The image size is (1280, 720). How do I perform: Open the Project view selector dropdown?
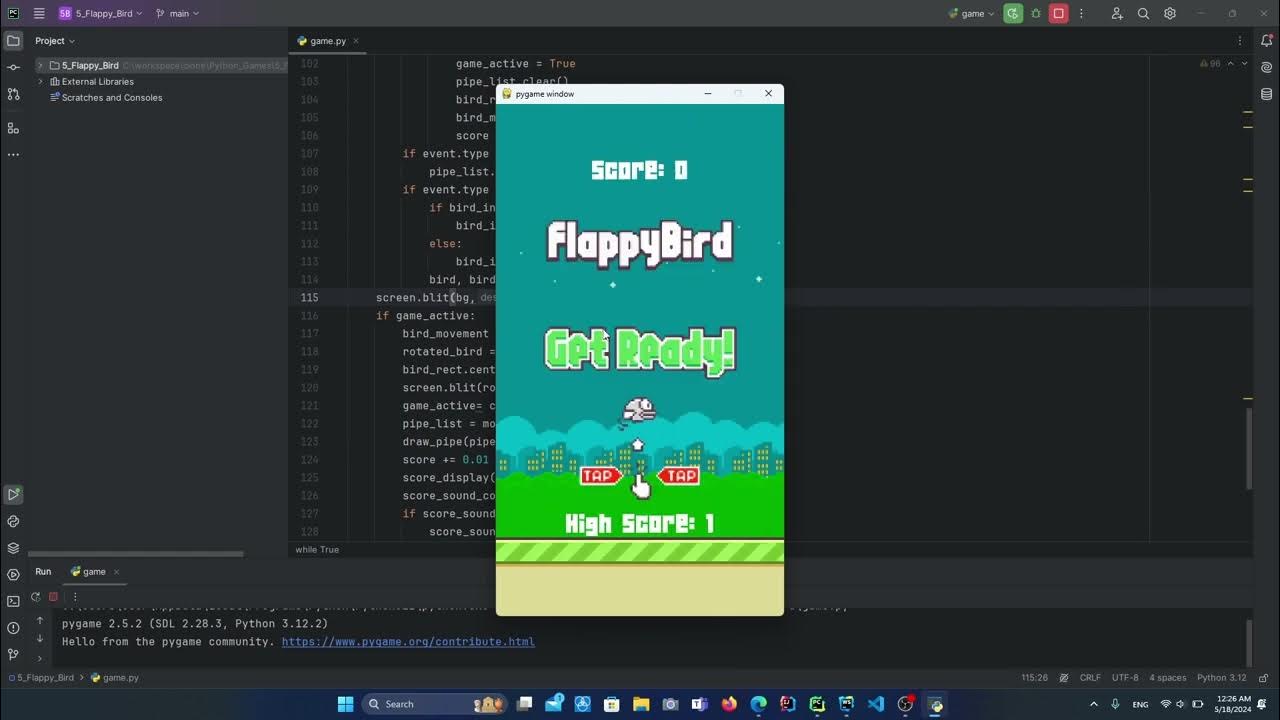point(55,41)
